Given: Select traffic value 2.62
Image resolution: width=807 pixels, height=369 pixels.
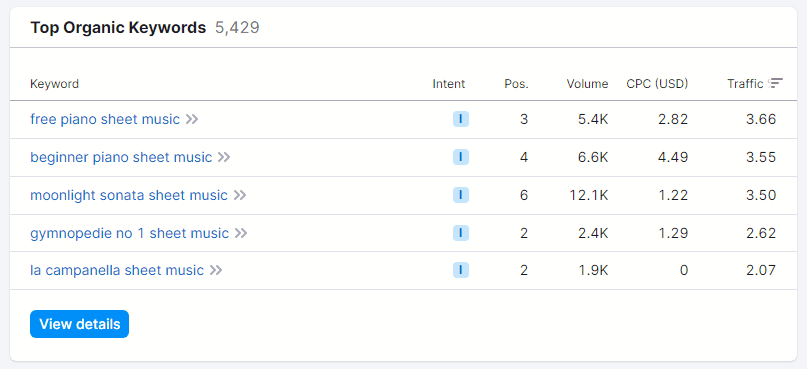Looking at the screenshot, I should [761, 233].
